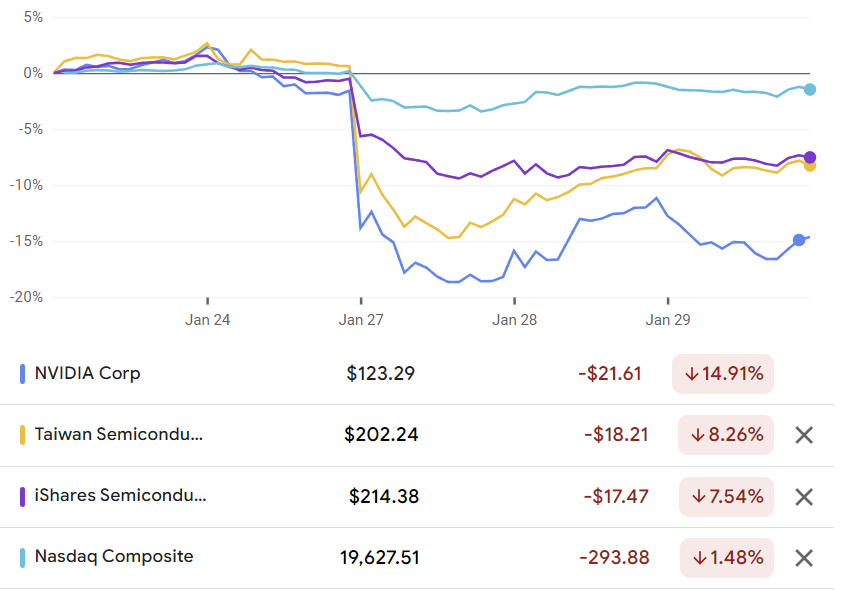
Task: Remove Taiwan Semiconductor from the comparison
Action: (804, 435)
